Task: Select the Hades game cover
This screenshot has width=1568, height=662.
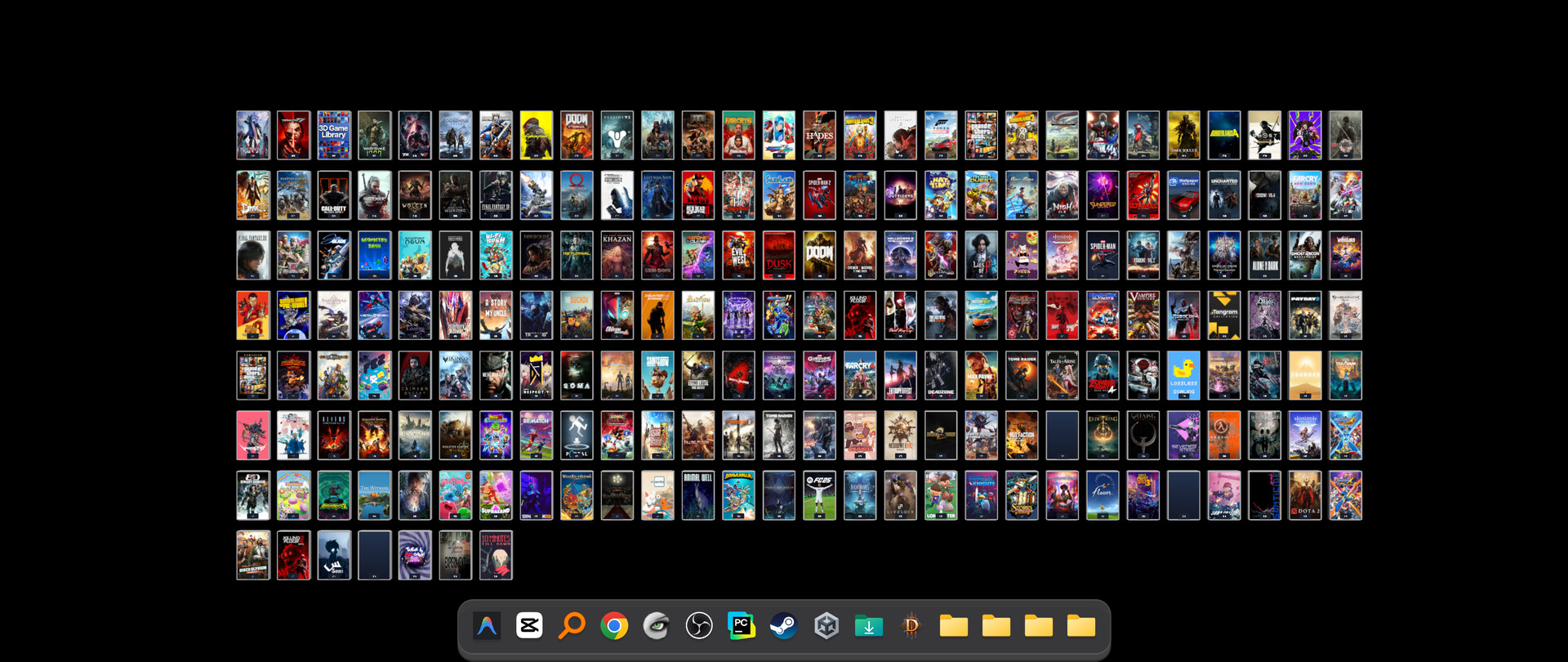Action: tap(819, 135)
